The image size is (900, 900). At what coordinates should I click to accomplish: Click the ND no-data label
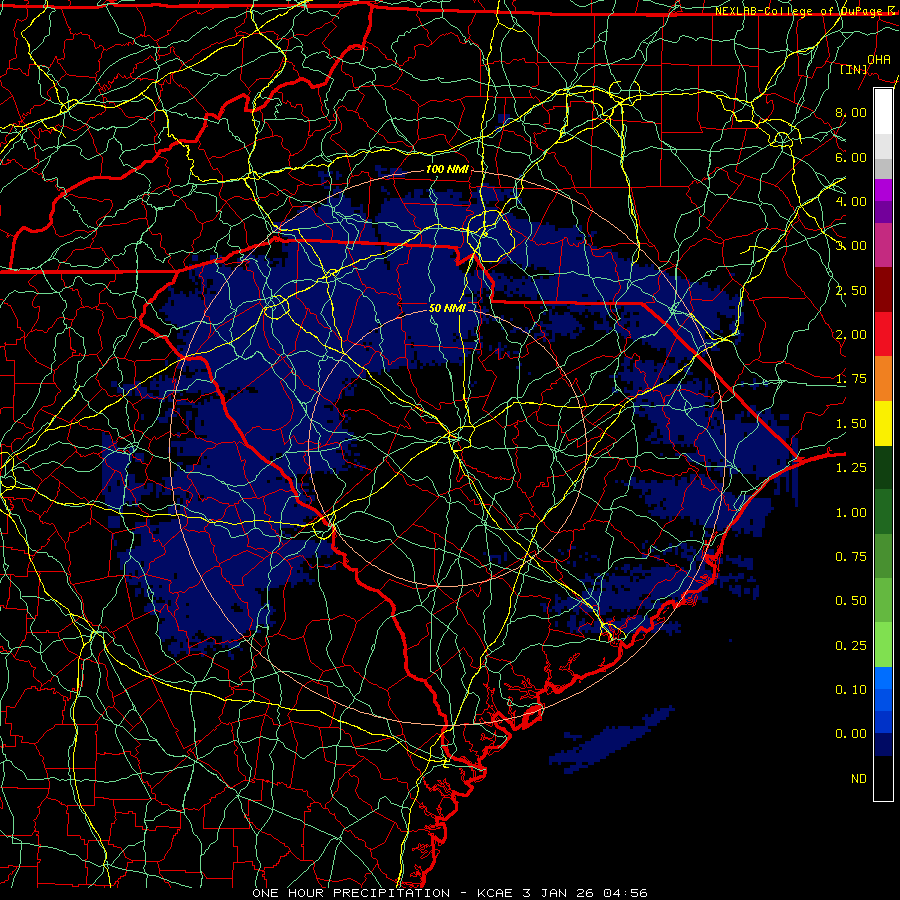pos(859,779)
